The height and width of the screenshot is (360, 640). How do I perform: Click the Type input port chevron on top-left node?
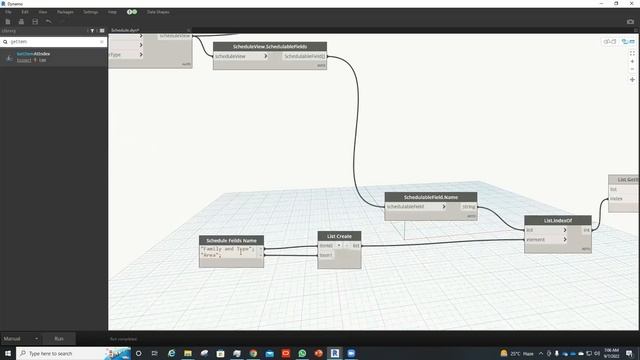pos(141,54)
